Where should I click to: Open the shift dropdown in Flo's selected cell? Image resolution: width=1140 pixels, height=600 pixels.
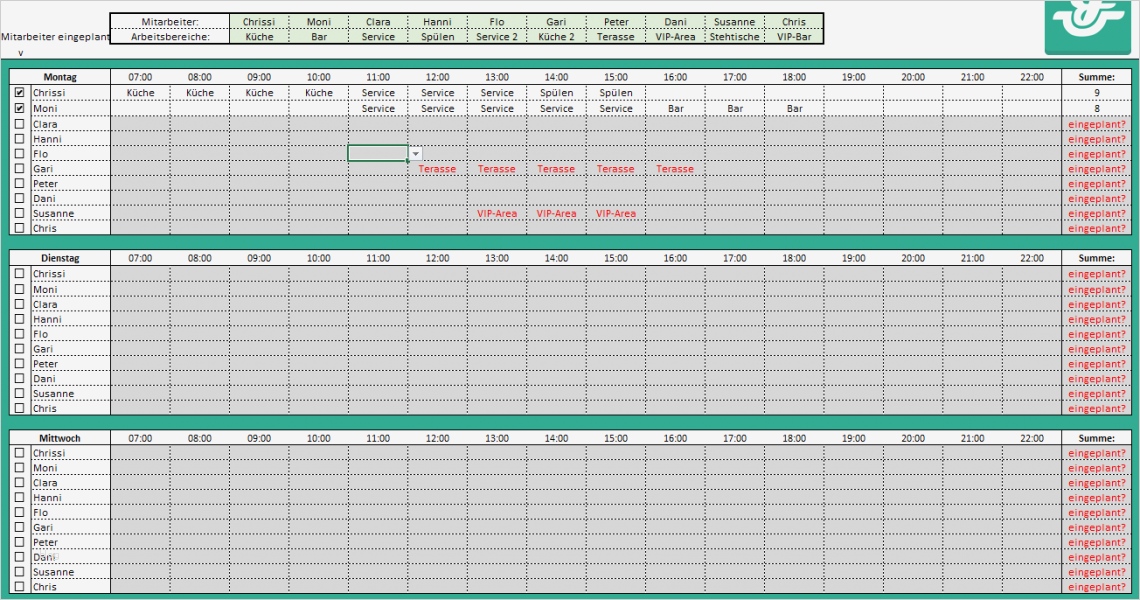414,153
